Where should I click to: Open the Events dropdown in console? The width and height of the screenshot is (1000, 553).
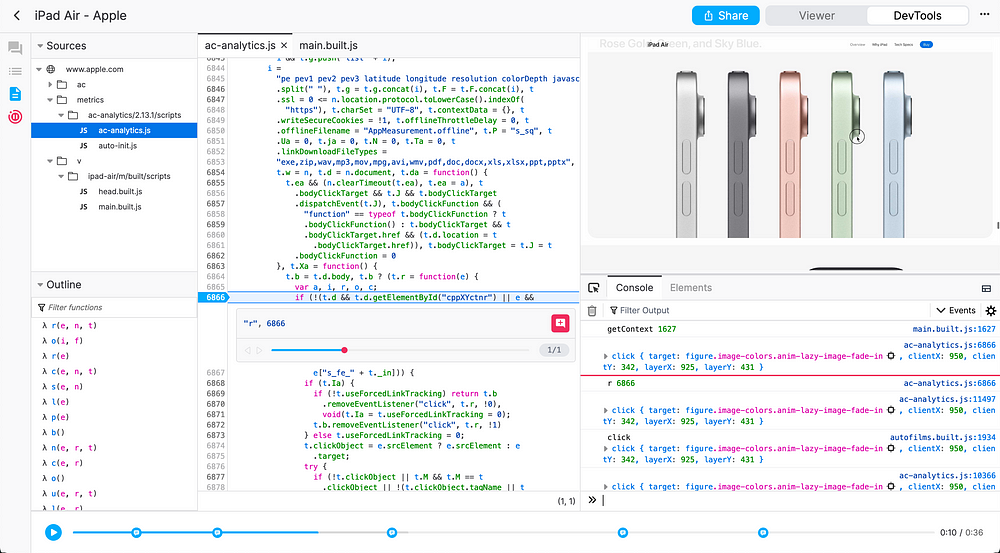955,311
